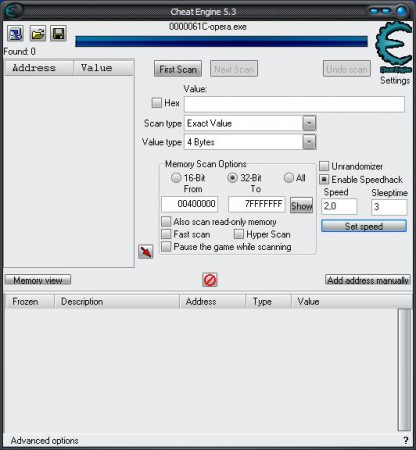Open the Cheat Engine logo settings
Image resolution: width=416 pixels, height=450 pixels.
pyautogui.click(x=394, y=47)
